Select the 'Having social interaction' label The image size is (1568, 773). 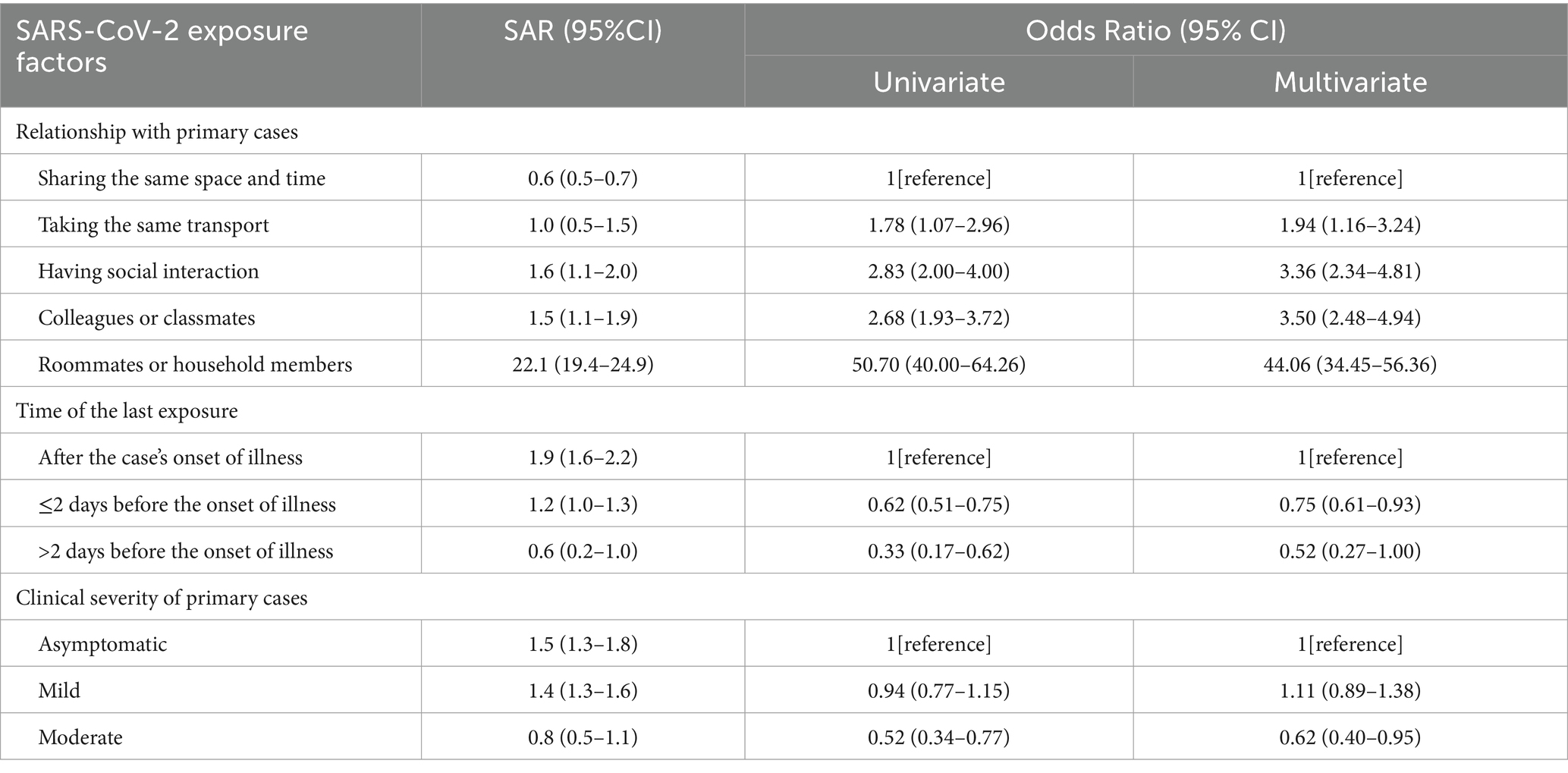pos(149,271)
